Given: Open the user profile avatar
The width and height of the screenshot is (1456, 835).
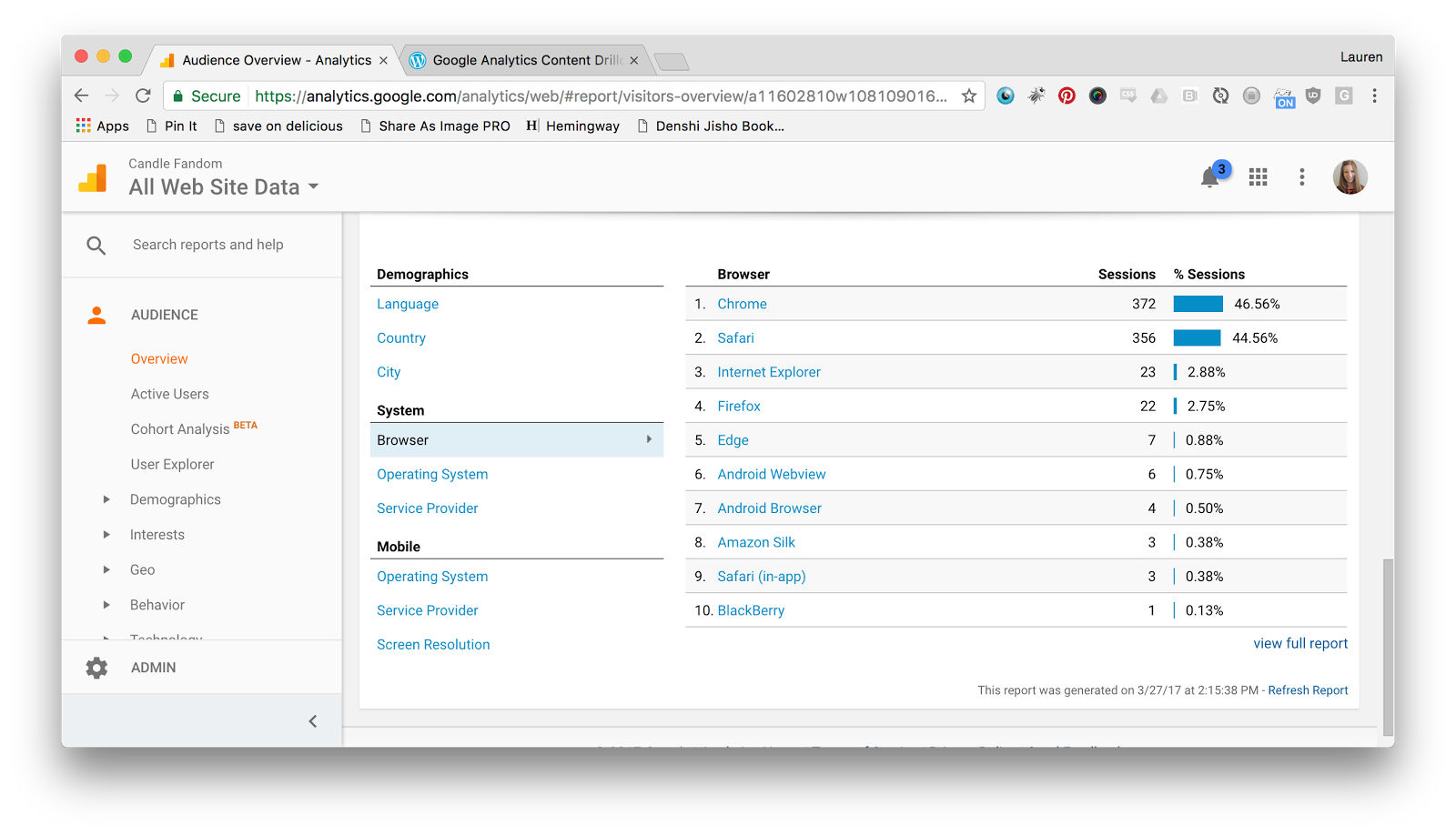Looking at the screenshot, I should pyautogui.click(x=1350, y=177).
